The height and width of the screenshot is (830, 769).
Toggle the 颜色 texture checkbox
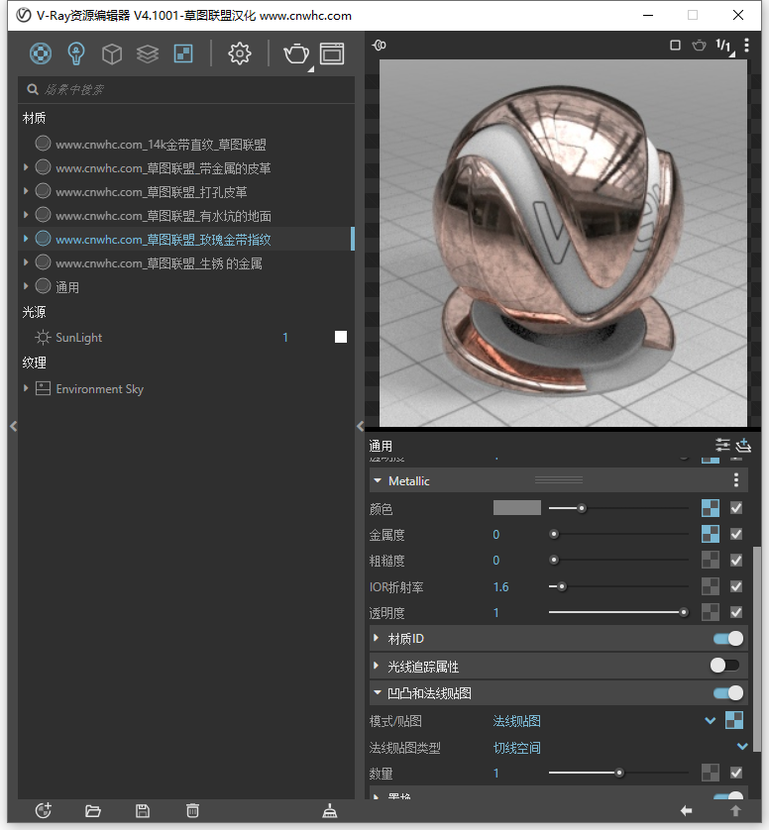(736, 508)
